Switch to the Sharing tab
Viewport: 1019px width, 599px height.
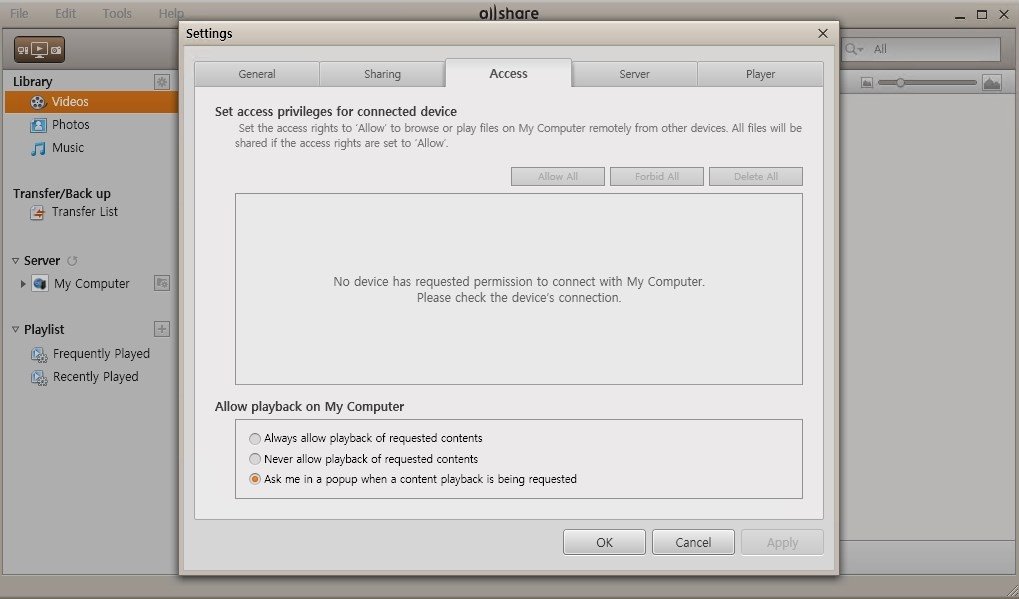coord(382,74)
